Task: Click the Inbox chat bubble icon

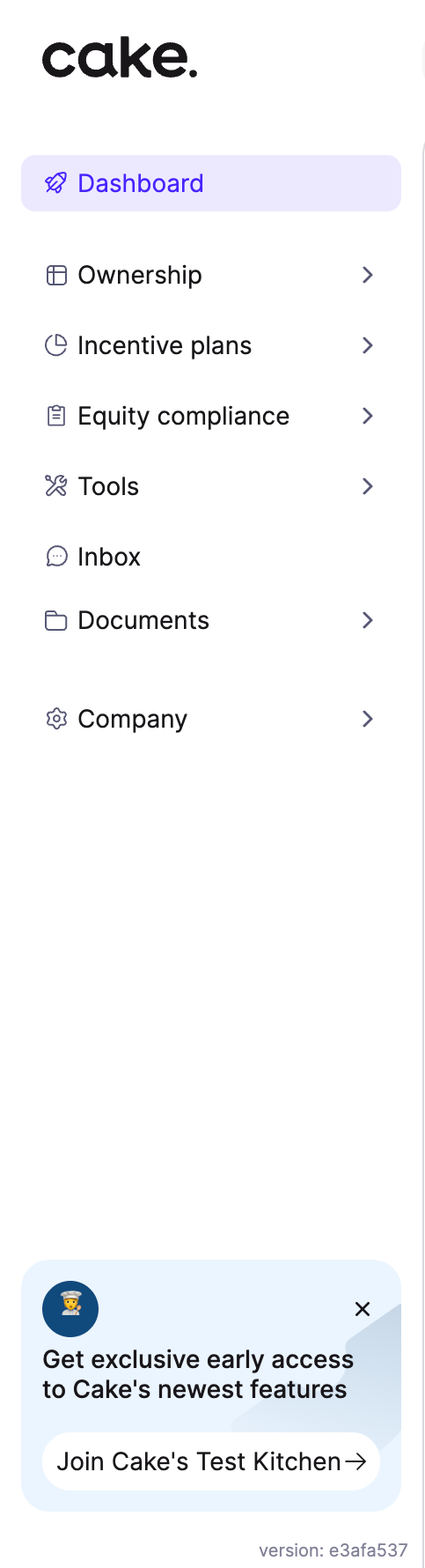Action: [56, 557]
